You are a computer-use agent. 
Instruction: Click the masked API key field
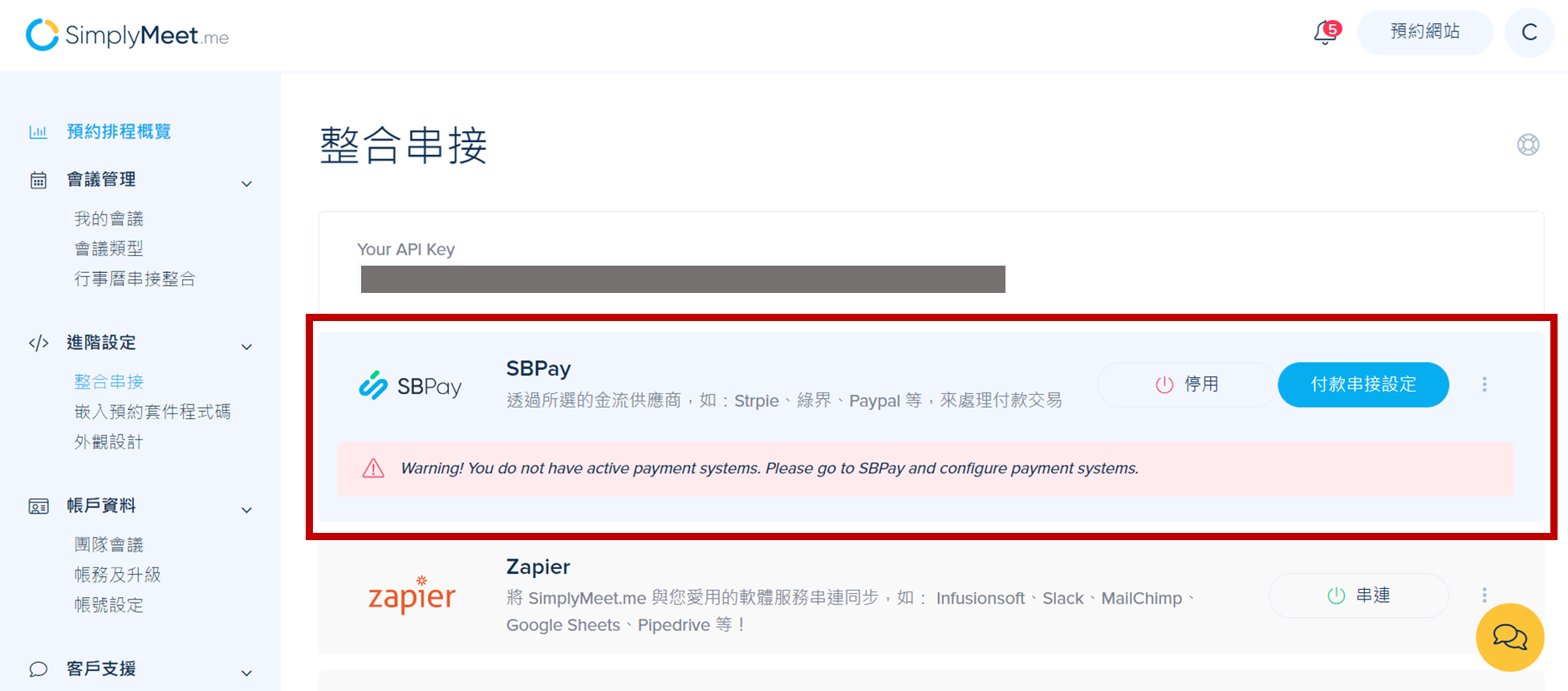coord(683,279)
